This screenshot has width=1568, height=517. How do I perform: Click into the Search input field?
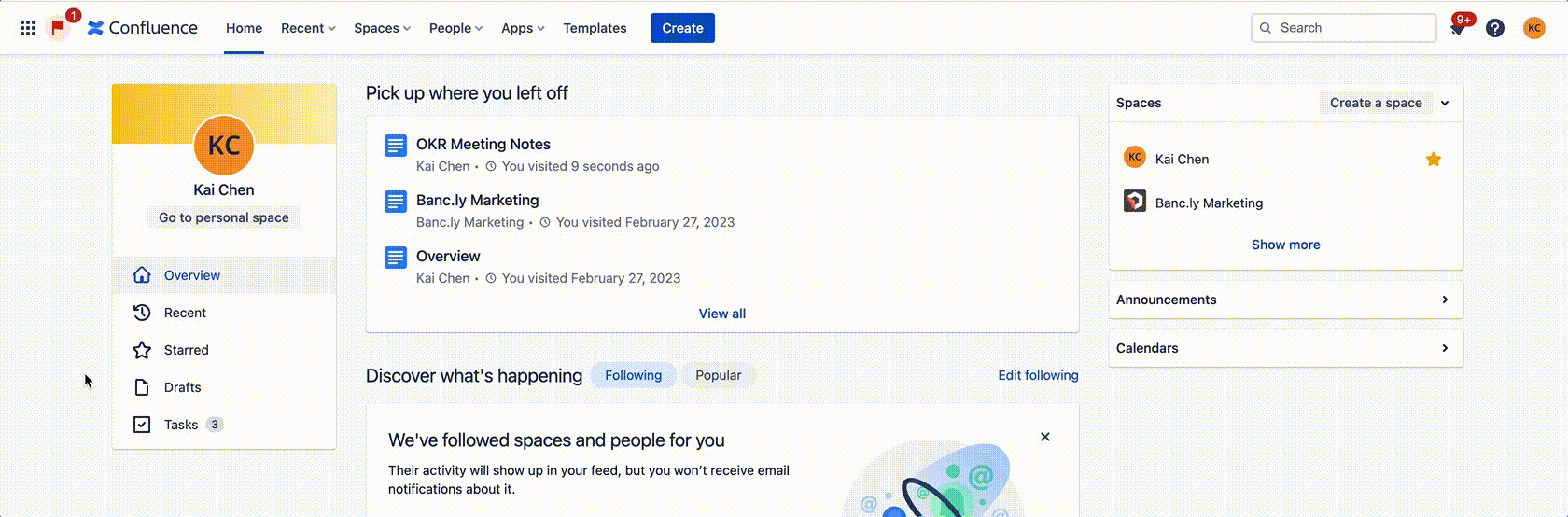pos(1344,28)
